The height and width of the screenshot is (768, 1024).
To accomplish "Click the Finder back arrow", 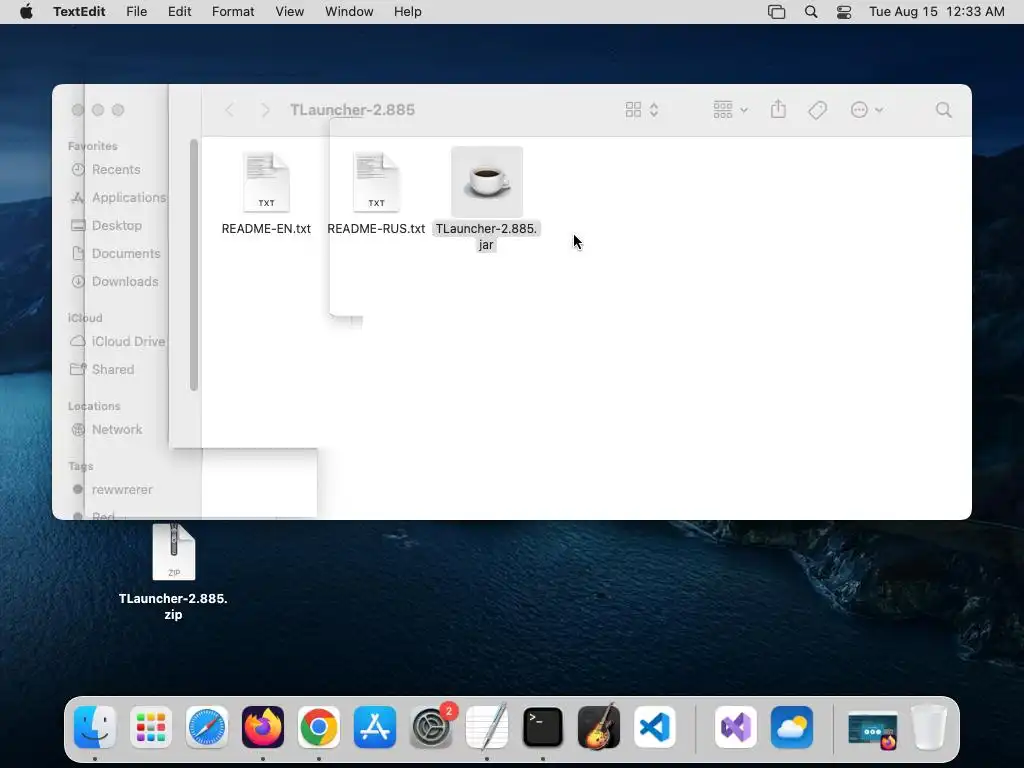I will [229, 110].
